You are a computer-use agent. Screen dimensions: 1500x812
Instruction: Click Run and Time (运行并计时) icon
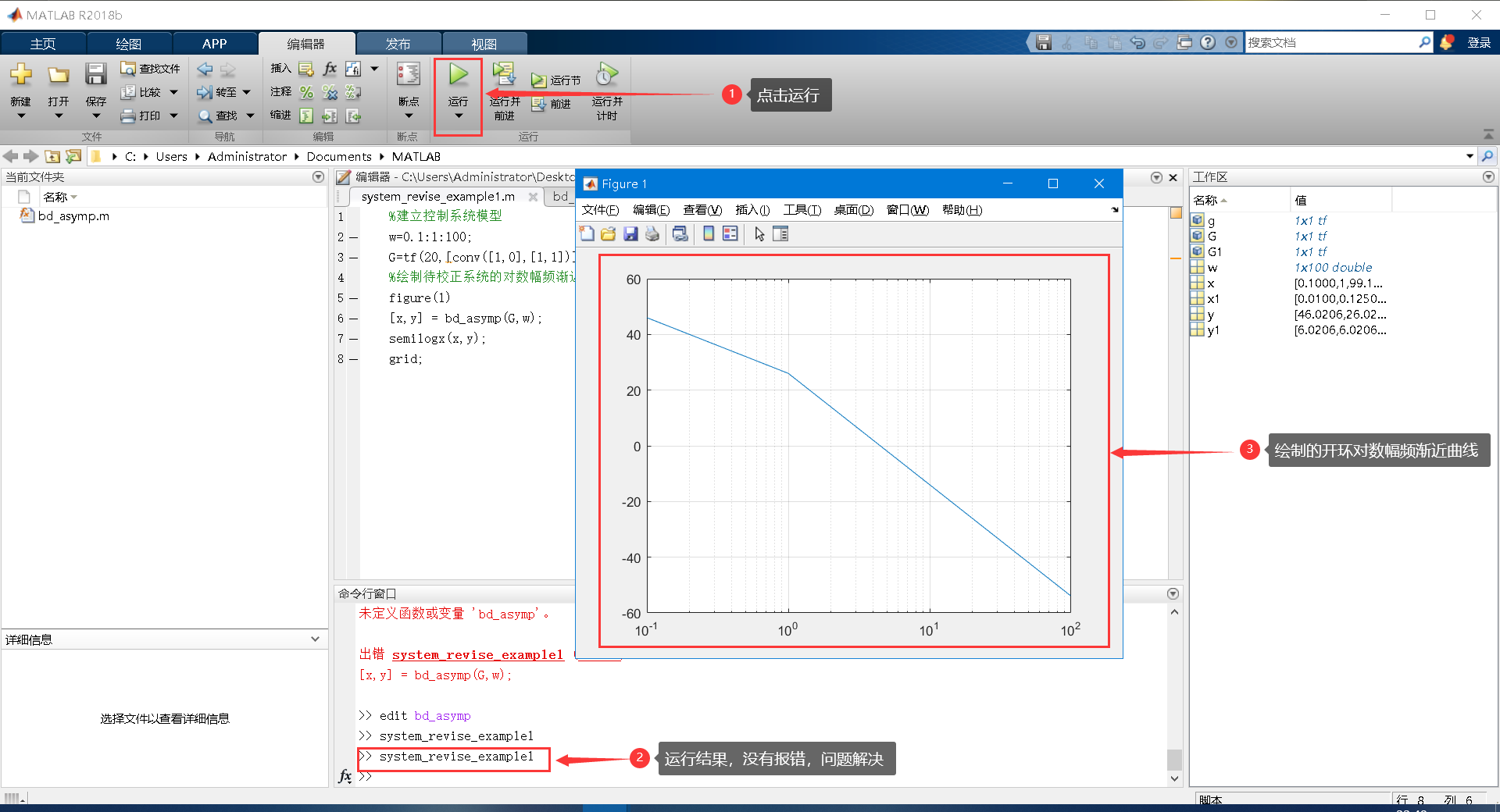pos(607,74)
